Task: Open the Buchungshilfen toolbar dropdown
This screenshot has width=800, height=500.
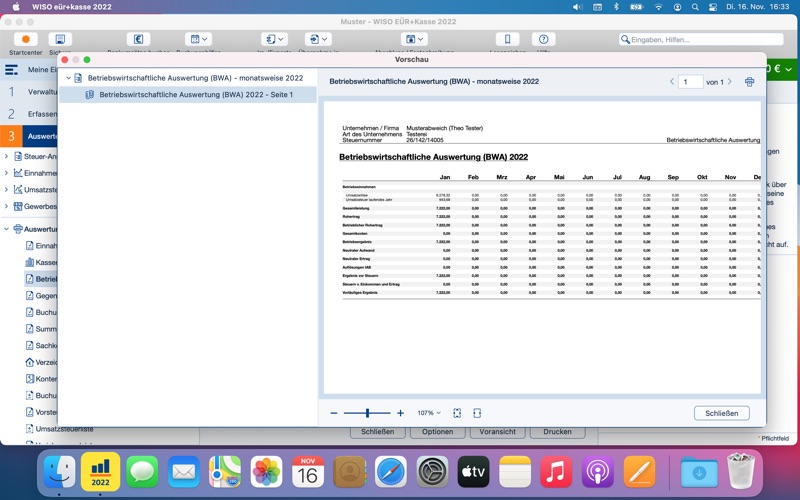Action: [198, 39]
